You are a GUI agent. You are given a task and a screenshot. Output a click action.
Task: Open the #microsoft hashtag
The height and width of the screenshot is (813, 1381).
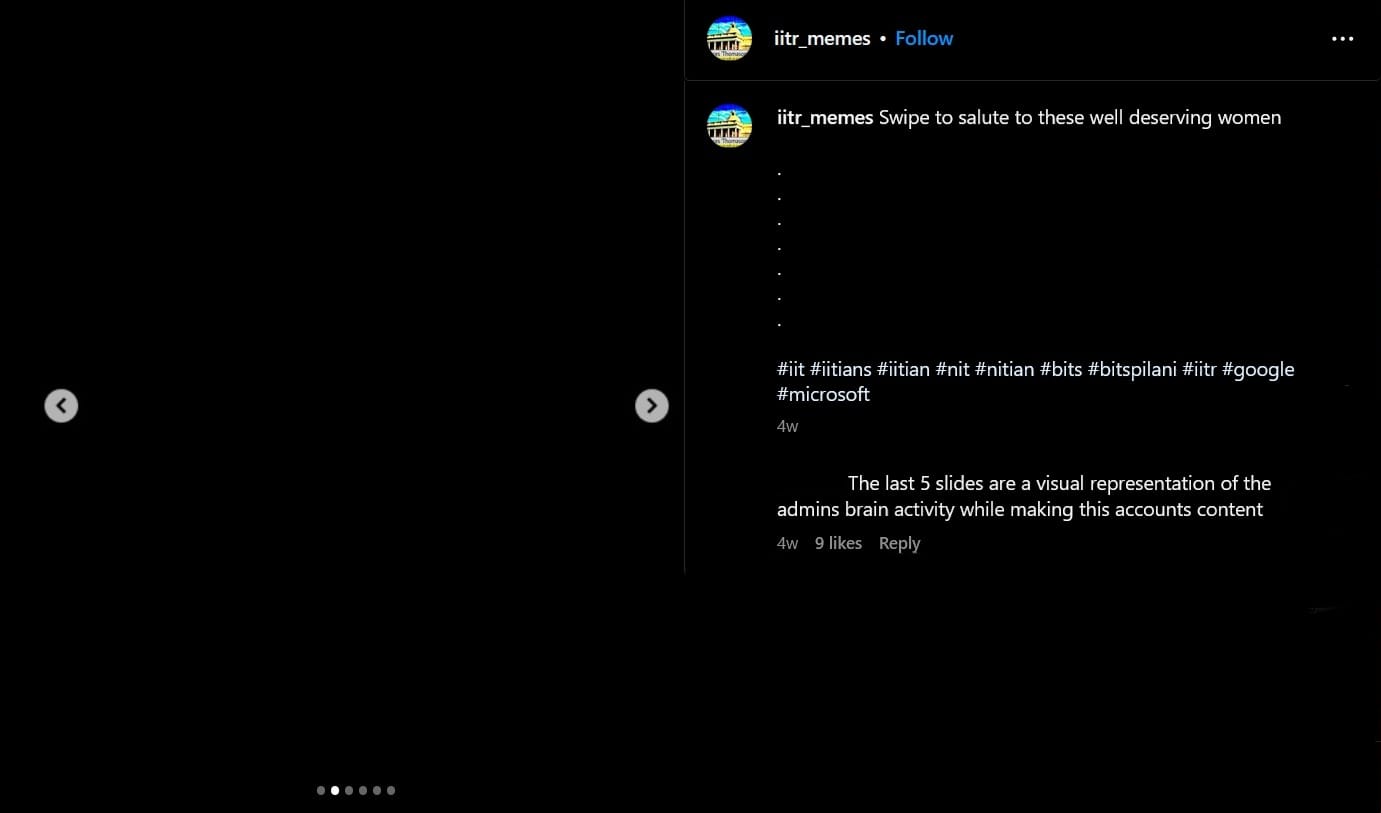coord(822,394)
